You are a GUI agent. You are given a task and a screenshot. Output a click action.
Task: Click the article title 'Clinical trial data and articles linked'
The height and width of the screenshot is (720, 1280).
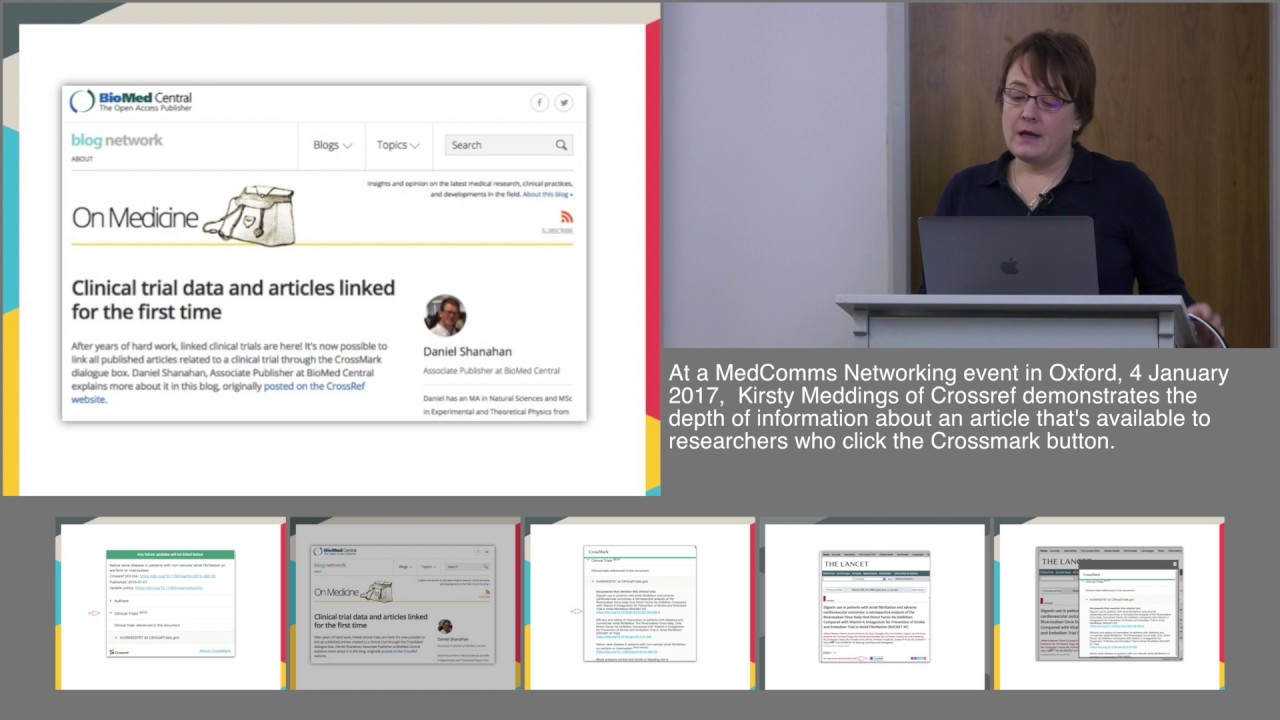[x=233, y=299]
